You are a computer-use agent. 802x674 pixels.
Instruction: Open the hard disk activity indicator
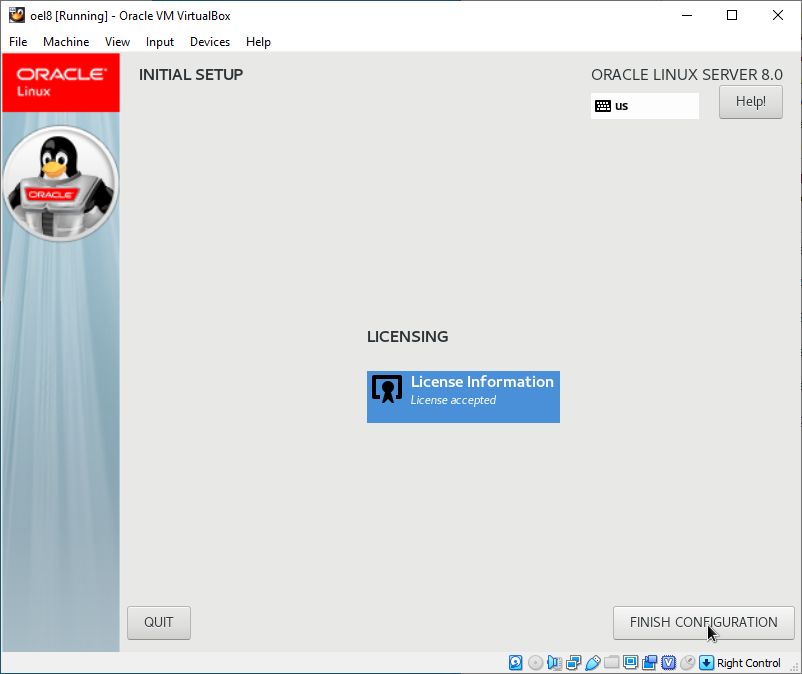(516, 663)
